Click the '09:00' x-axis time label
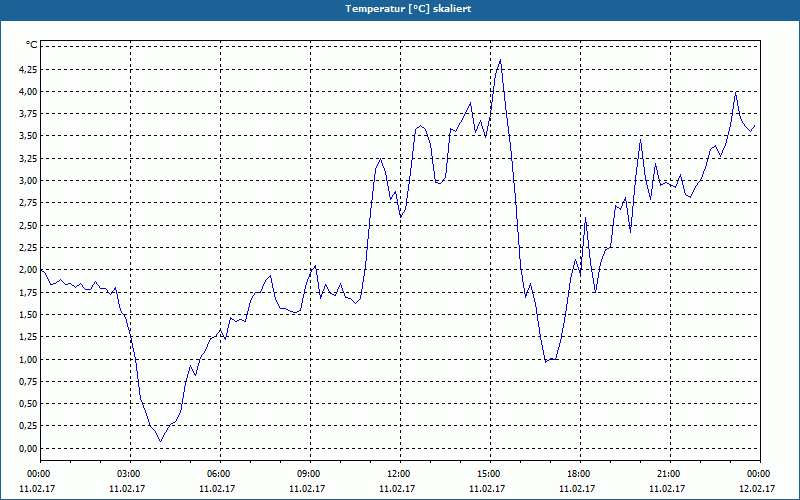 (307, 474)
